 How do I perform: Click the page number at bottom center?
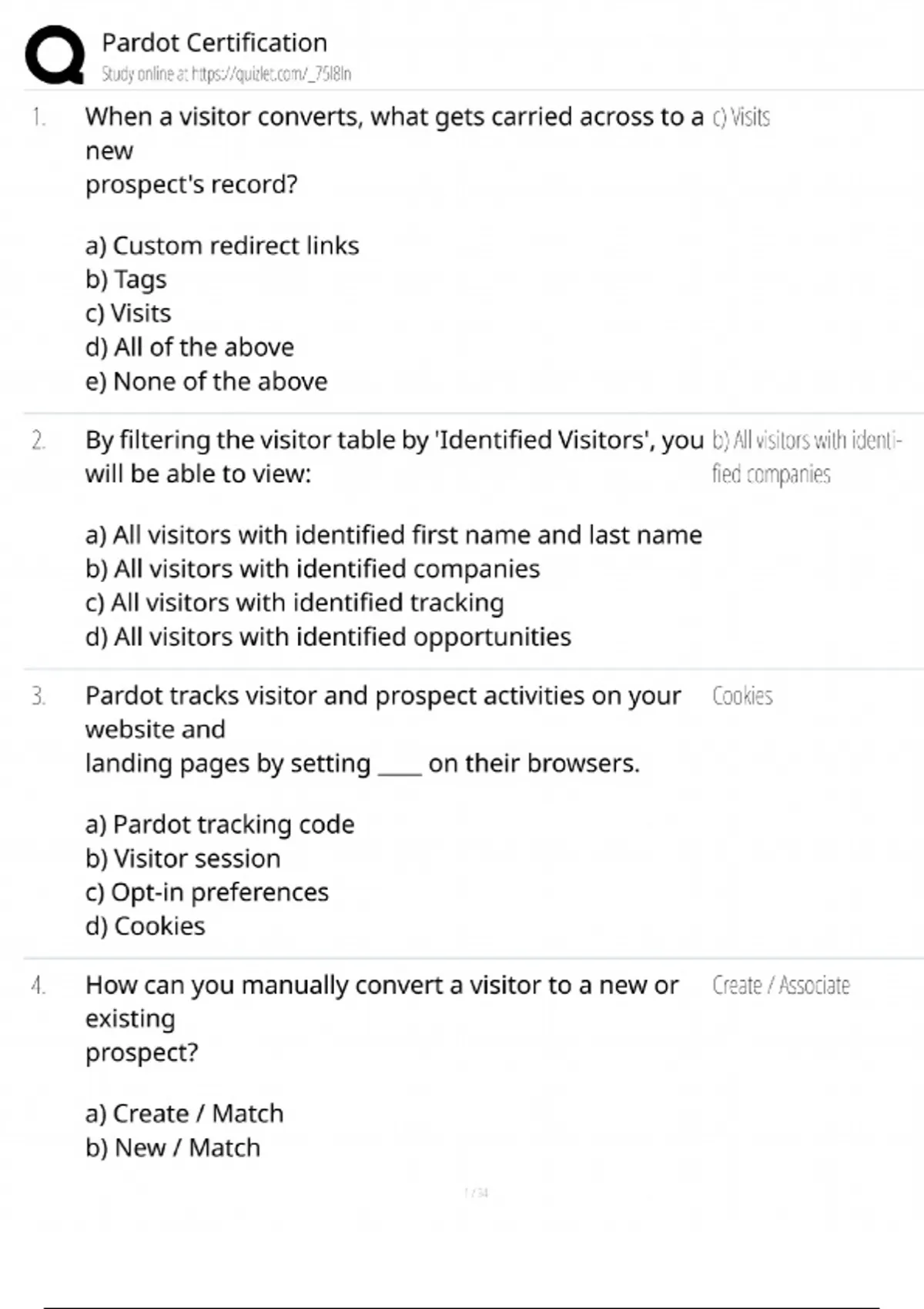[477, 1193]
